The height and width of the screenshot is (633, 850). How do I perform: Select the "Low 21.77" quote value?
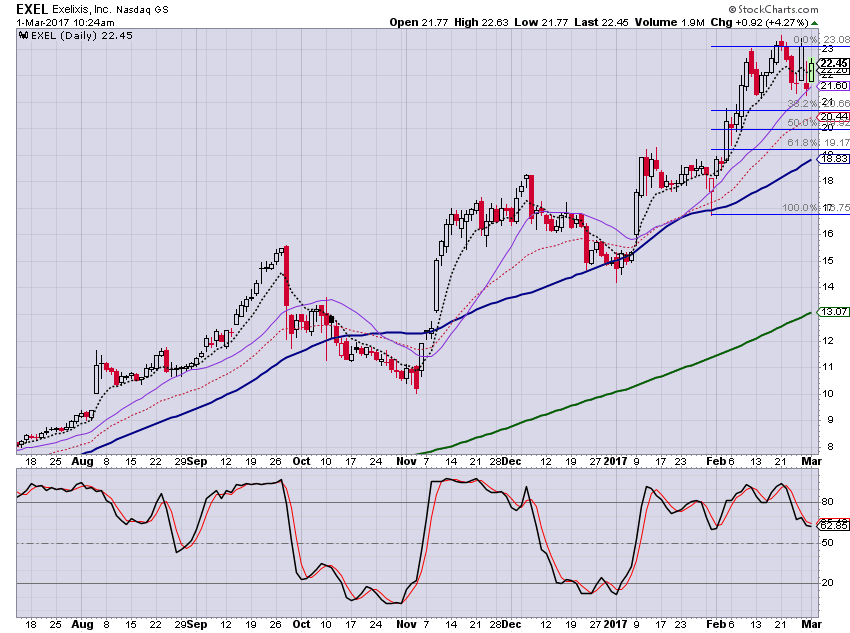click(541, 23)
